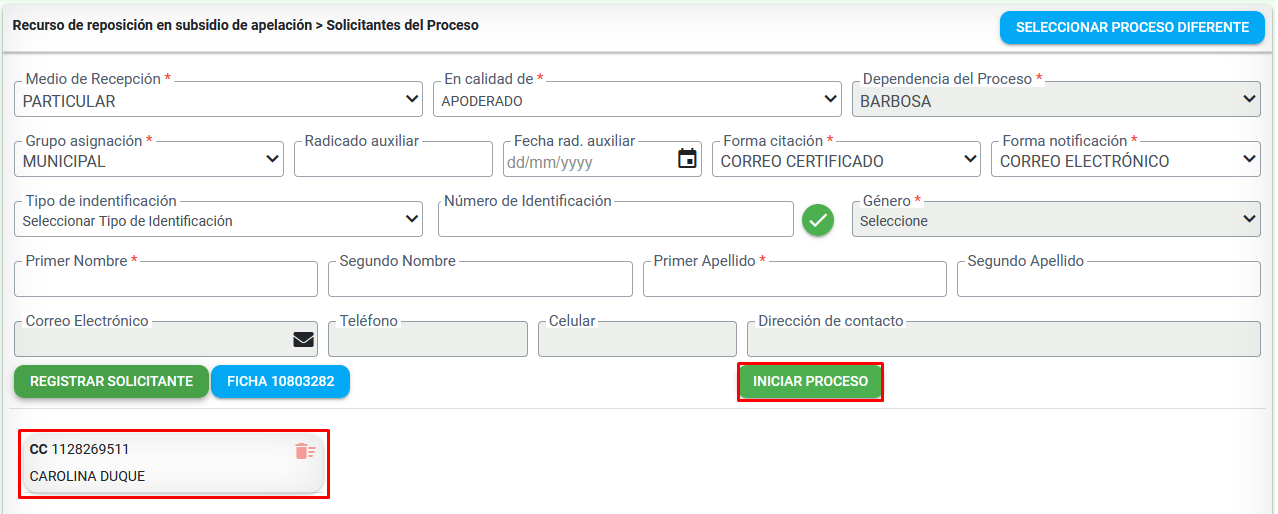Screen dimensions: 1278x514
Task: Select the Forma notificación dropdown
Action: tap(1125, 160)
